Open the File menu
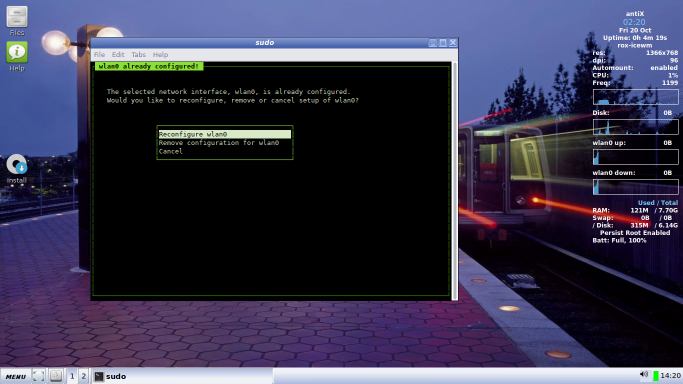683x384 pixels. 99,54
